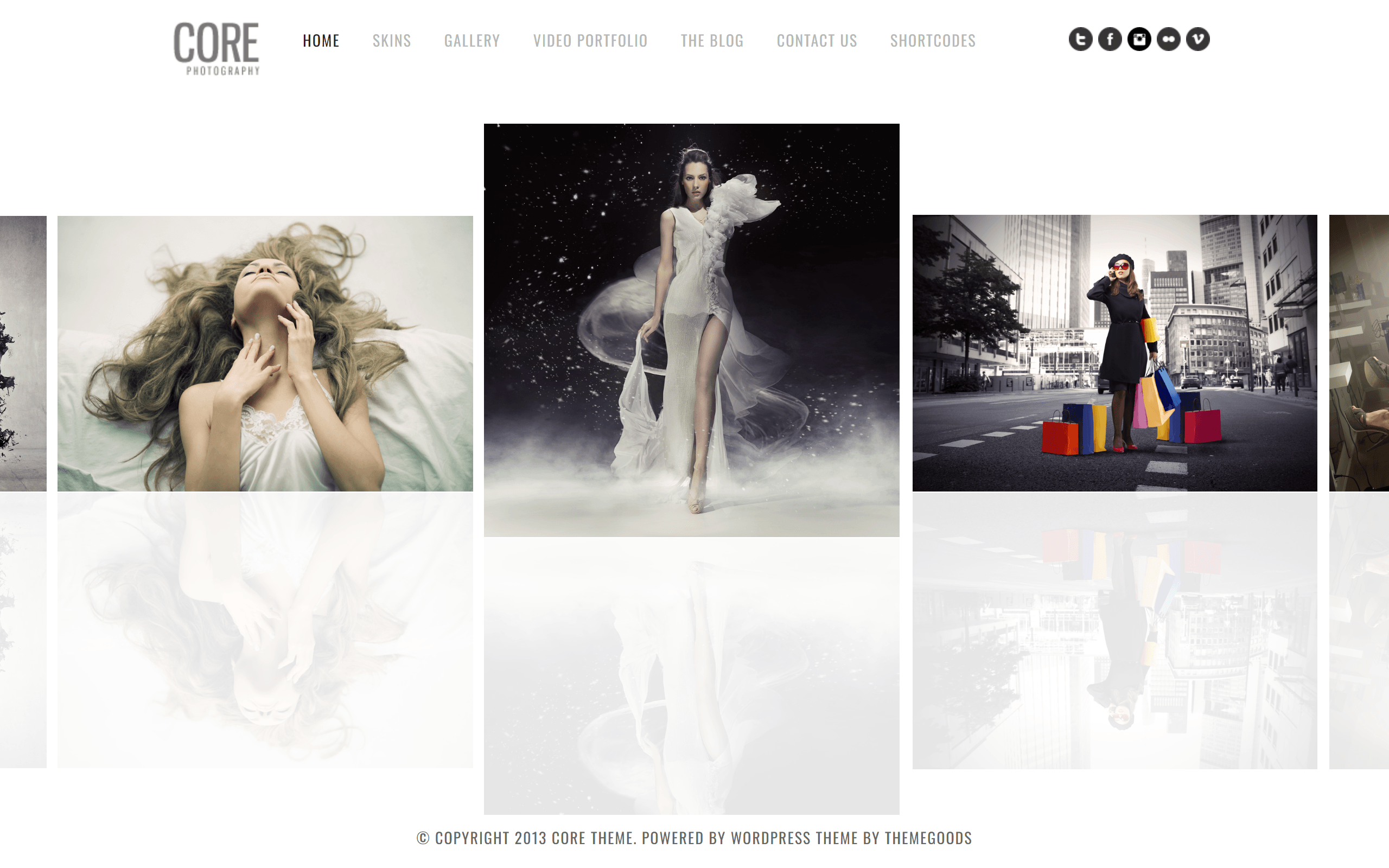Click the partially visible left thumbnail
The width and height of the screenshot is (1389, 868).
[x=22, y=352]
